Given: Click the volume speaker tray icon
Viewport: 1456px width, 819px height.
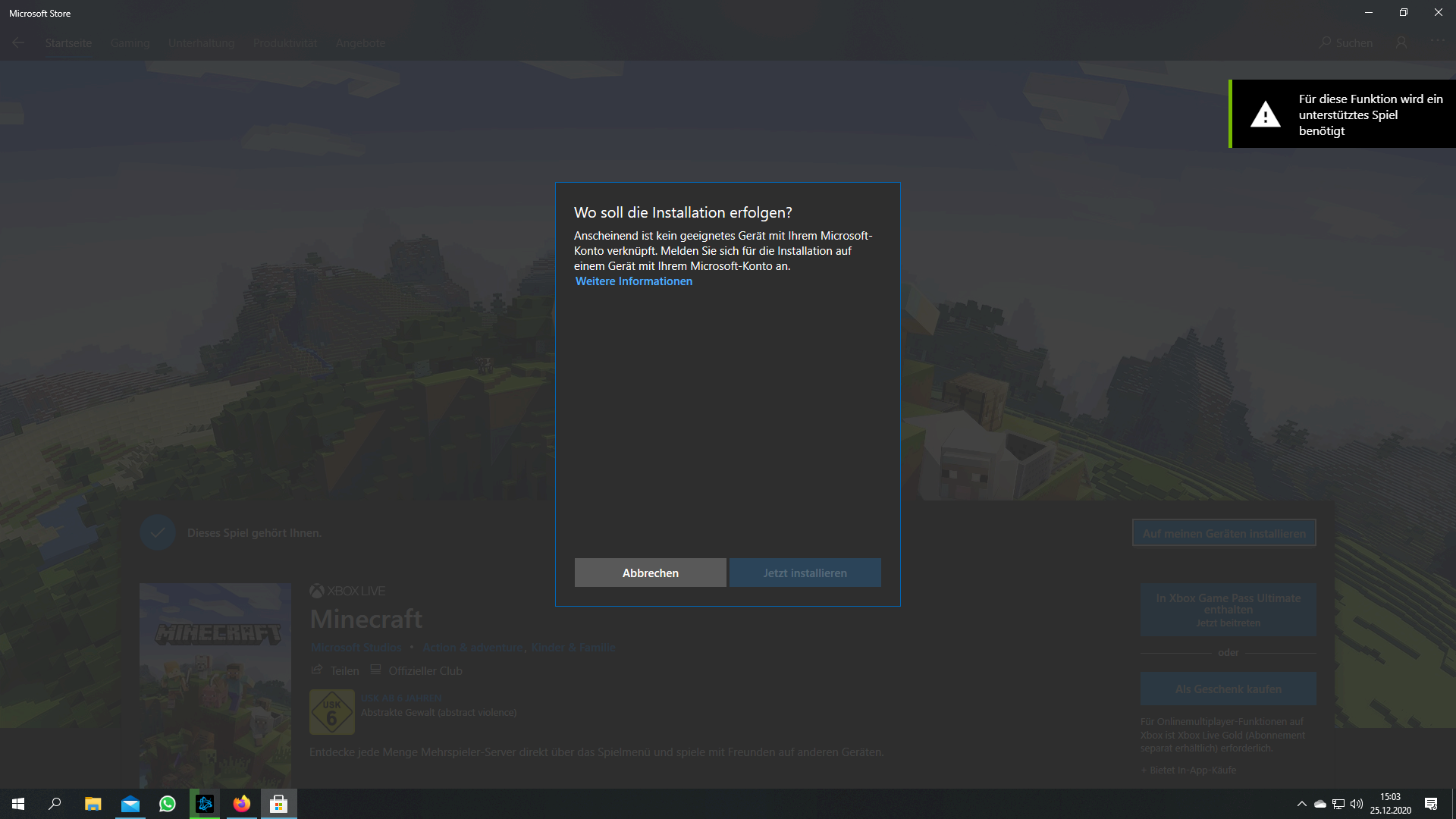Looking at the screenshot, I should click(1357, 804).
